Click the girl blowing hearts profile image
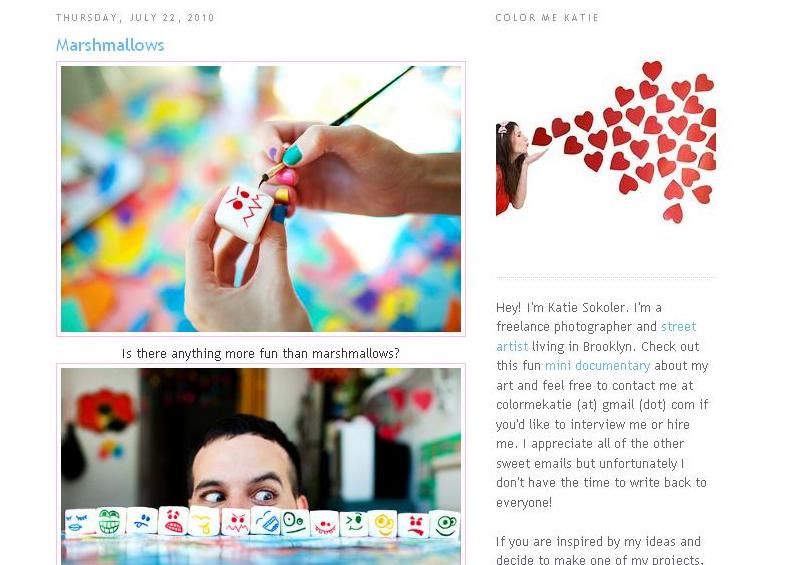The width and height of the screenshot is (793, 565). (x=605, y=142)
